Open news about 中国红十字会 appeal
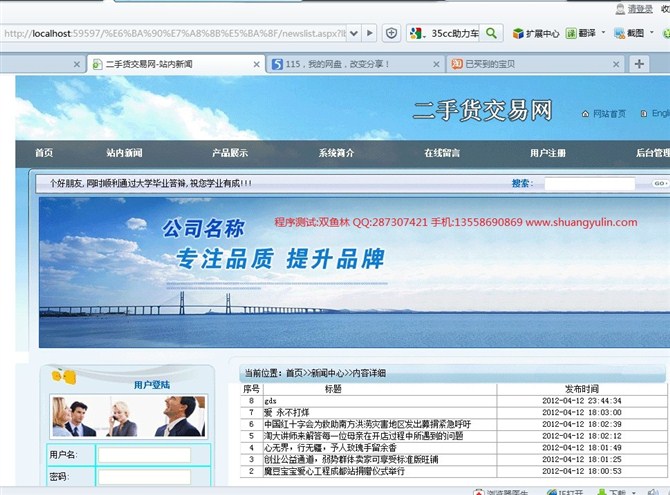Viewport: 670px width, 495px height. tap(367, 424)
